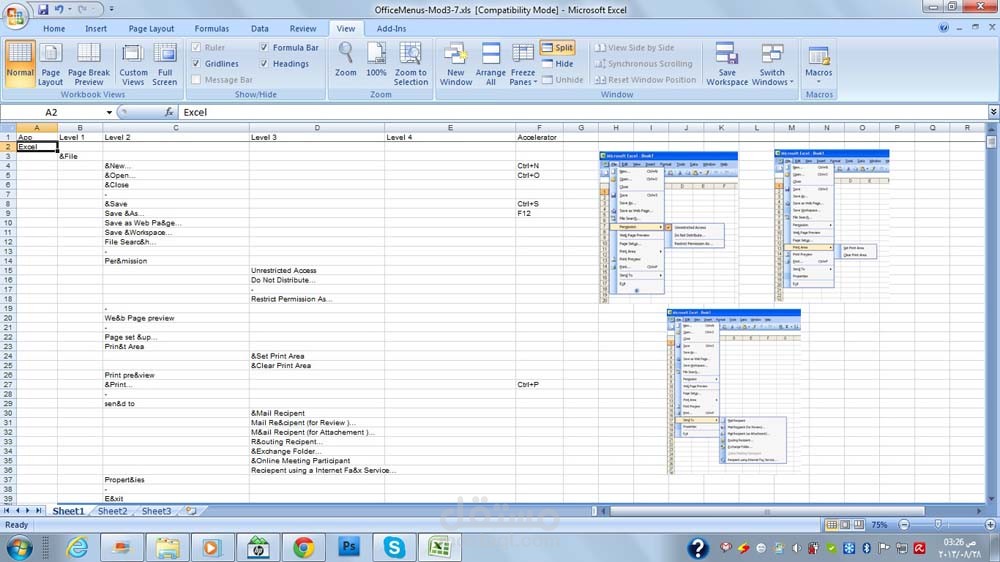The width and height of the screenshot is (1000, 562).
Task: Click Arrange All
Action: [490, 64]
